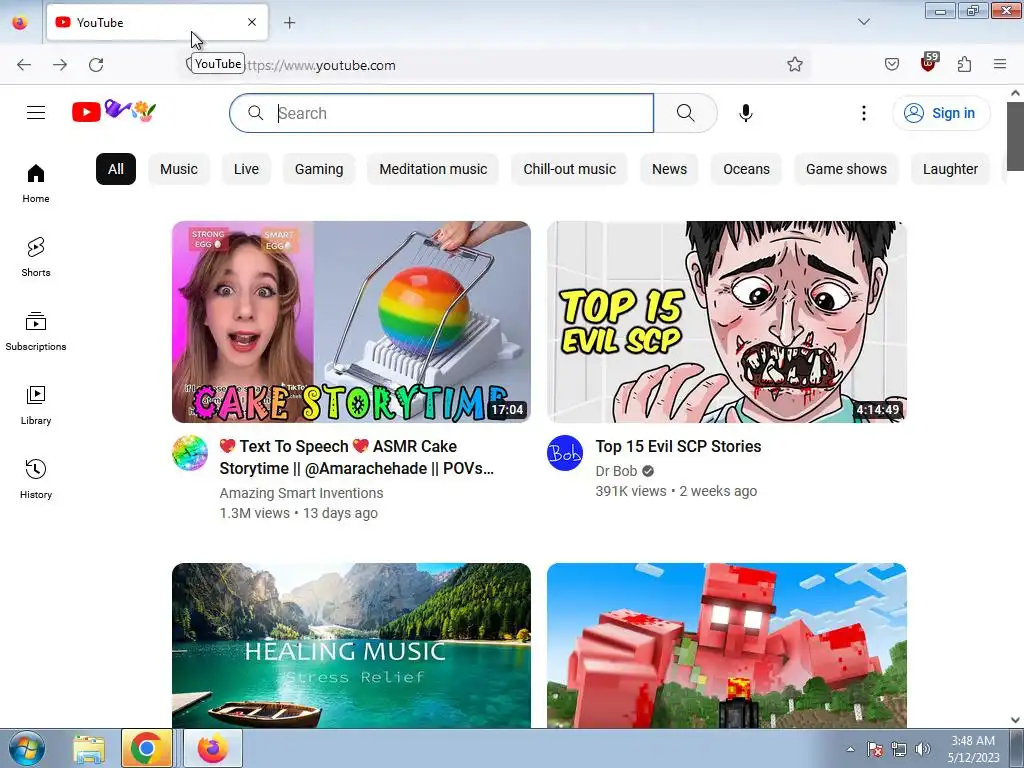Open the taskbar clock showing 3:48 AM
The image size is (1024, 768).
click(973, 749)
